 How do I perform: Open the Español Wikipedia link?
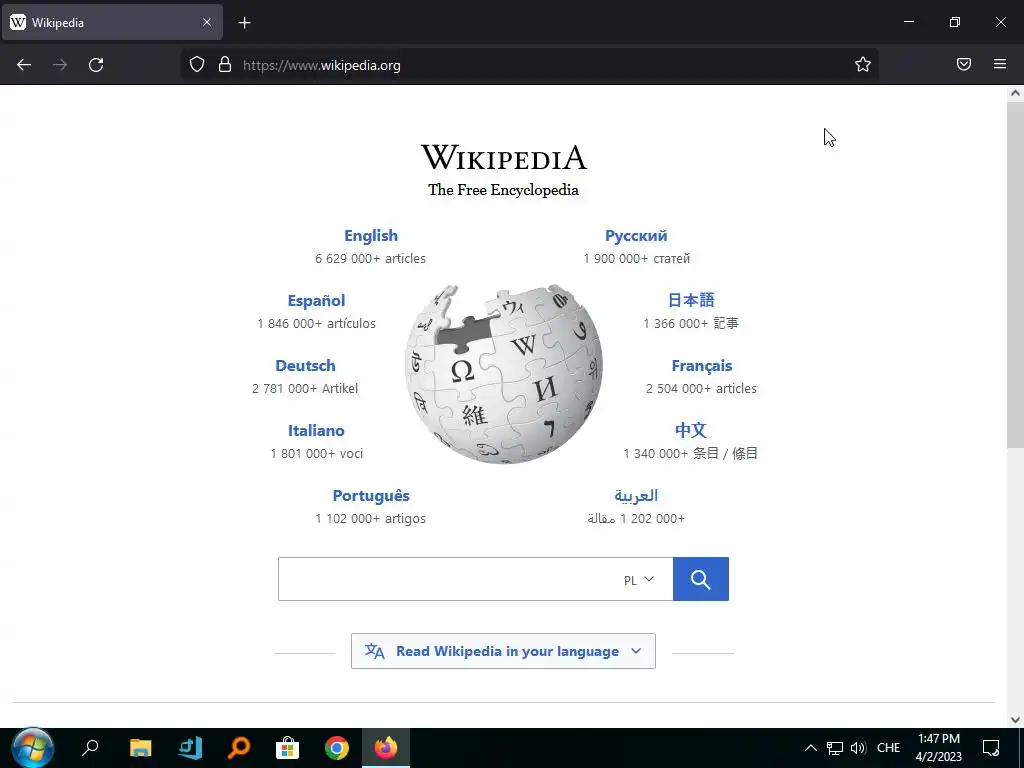316,300
